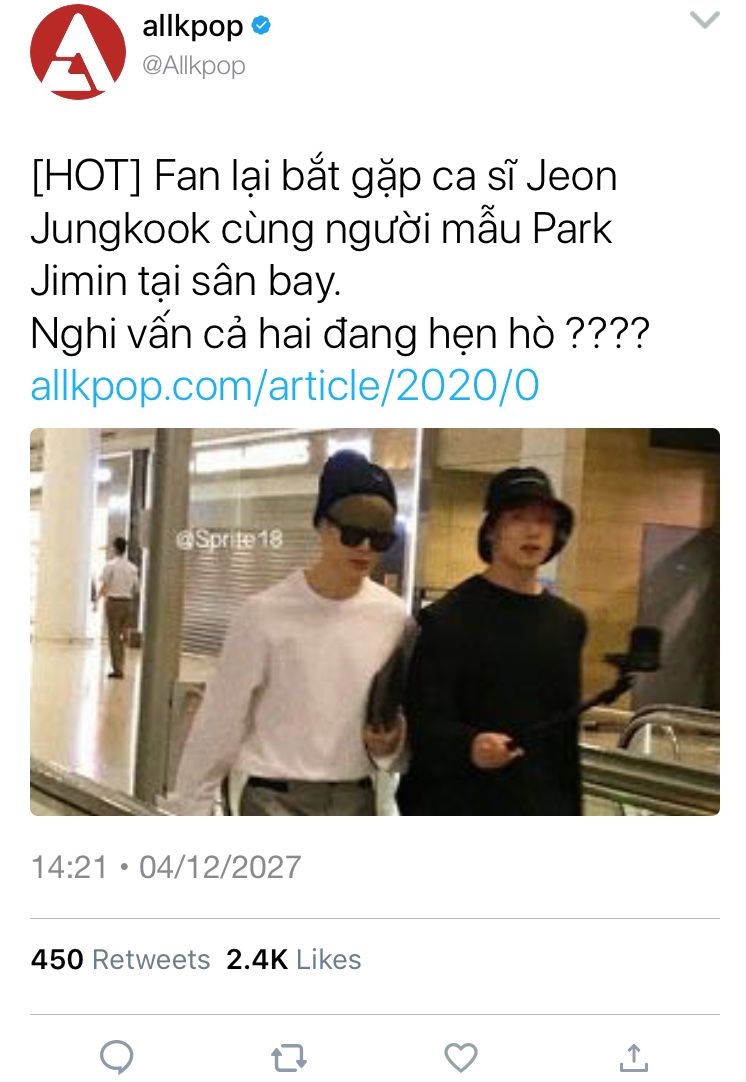
Task: Open the allkpop display name
Action: click(193, 27)
